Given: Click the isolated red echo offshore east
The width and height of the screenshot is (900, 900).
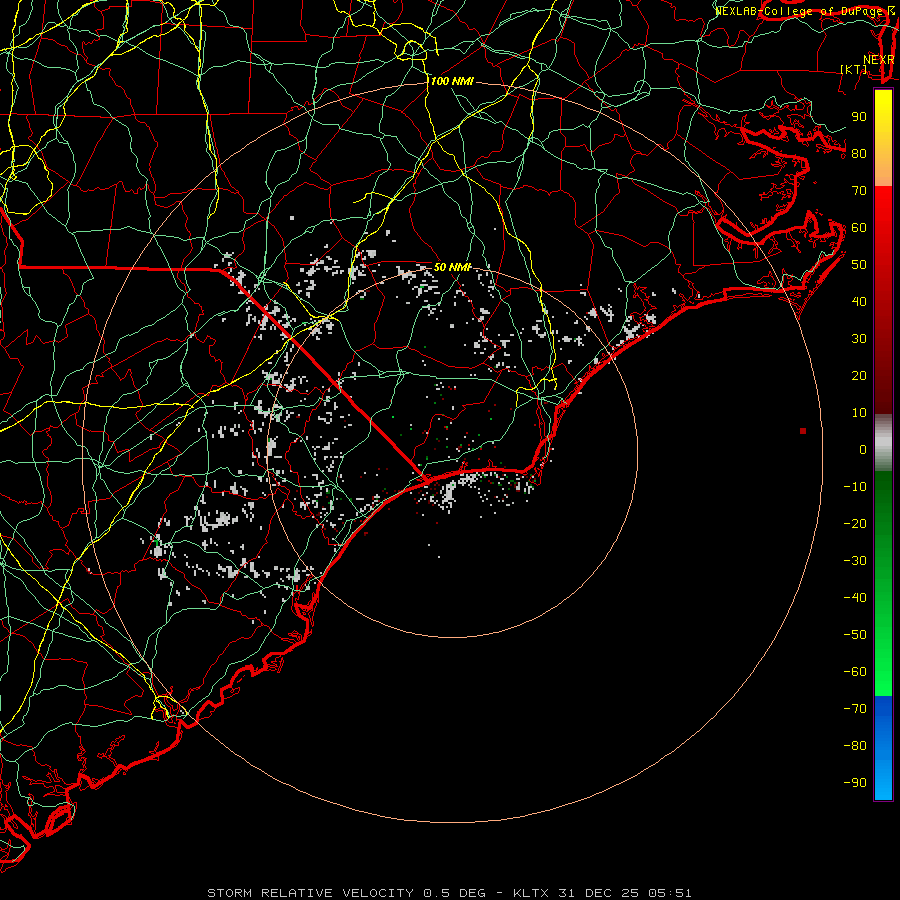Looking at the screenshot, I should point(802,431).
